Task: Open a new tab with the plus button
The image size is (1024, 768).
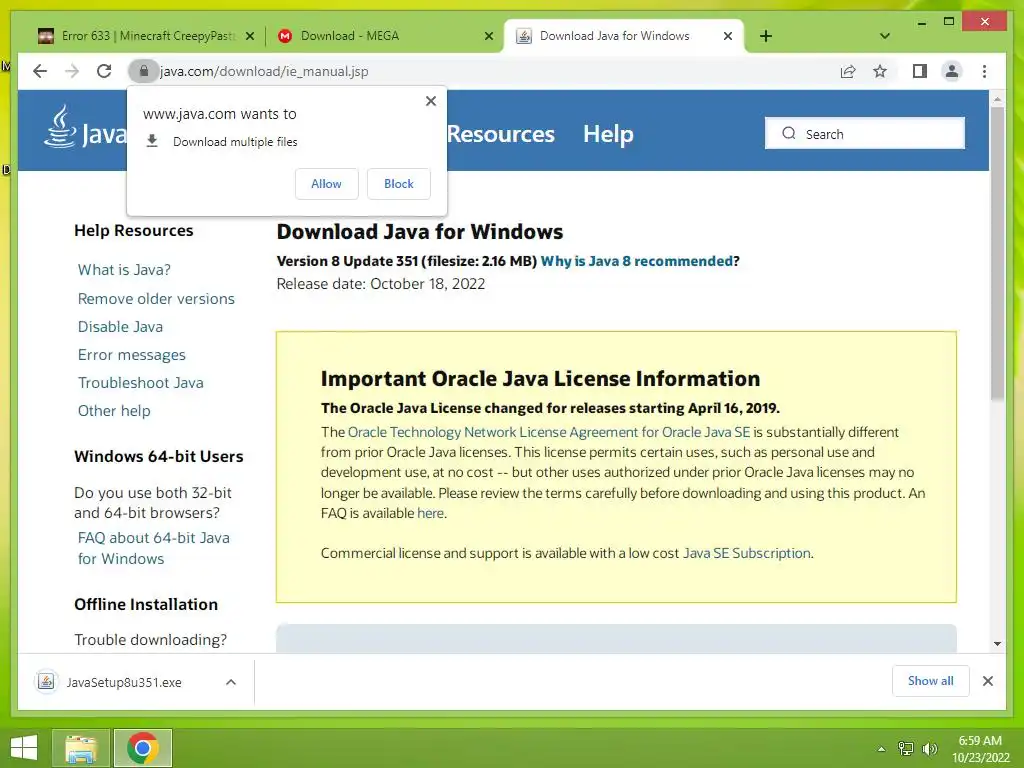Action: 766,36
